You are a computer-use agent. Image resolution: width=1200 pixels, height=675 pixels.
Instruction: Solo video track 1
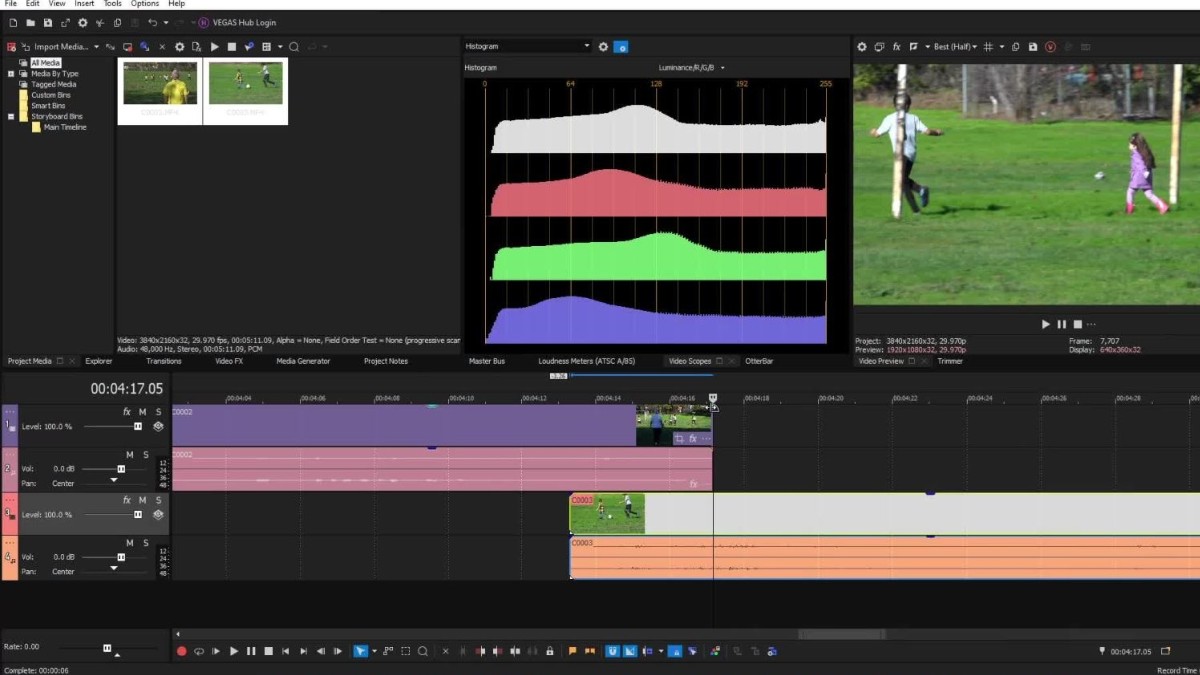158,412
